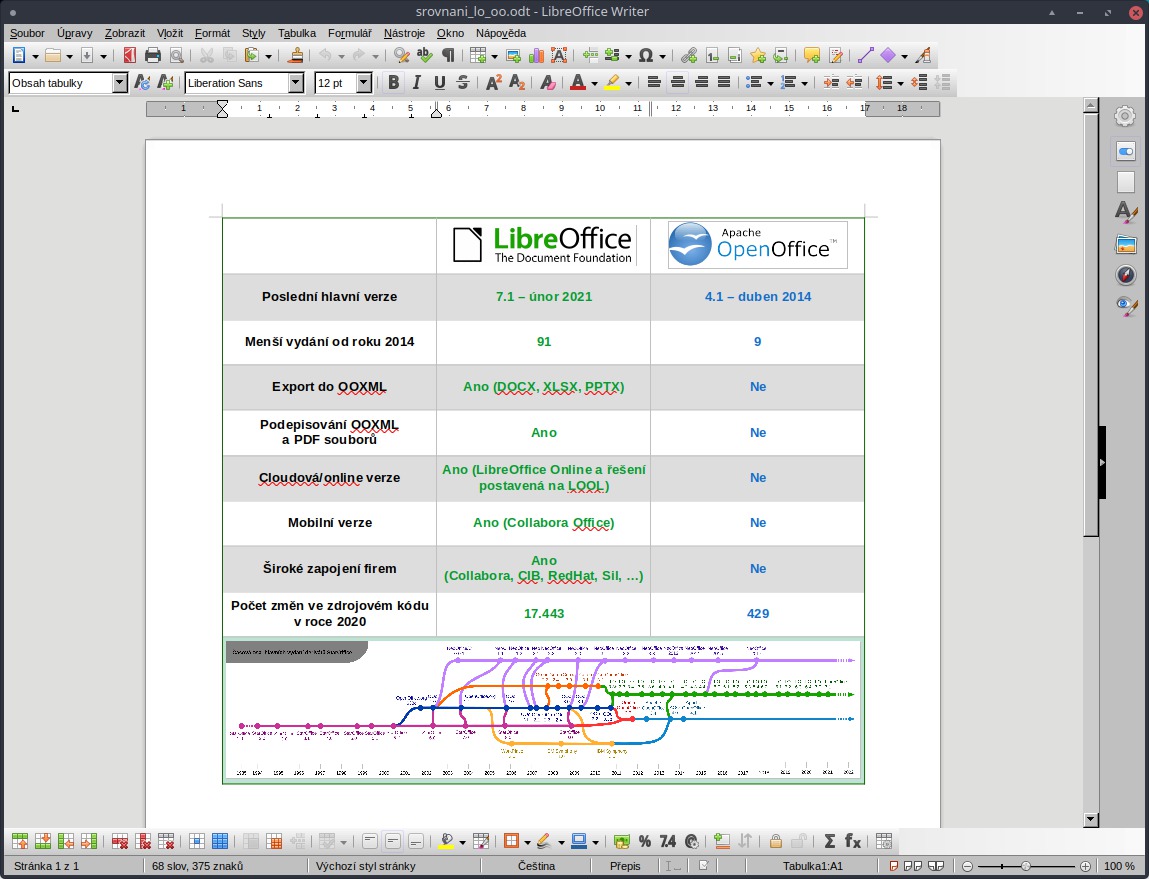Open font size dropdown arrow

pos(364,83)
